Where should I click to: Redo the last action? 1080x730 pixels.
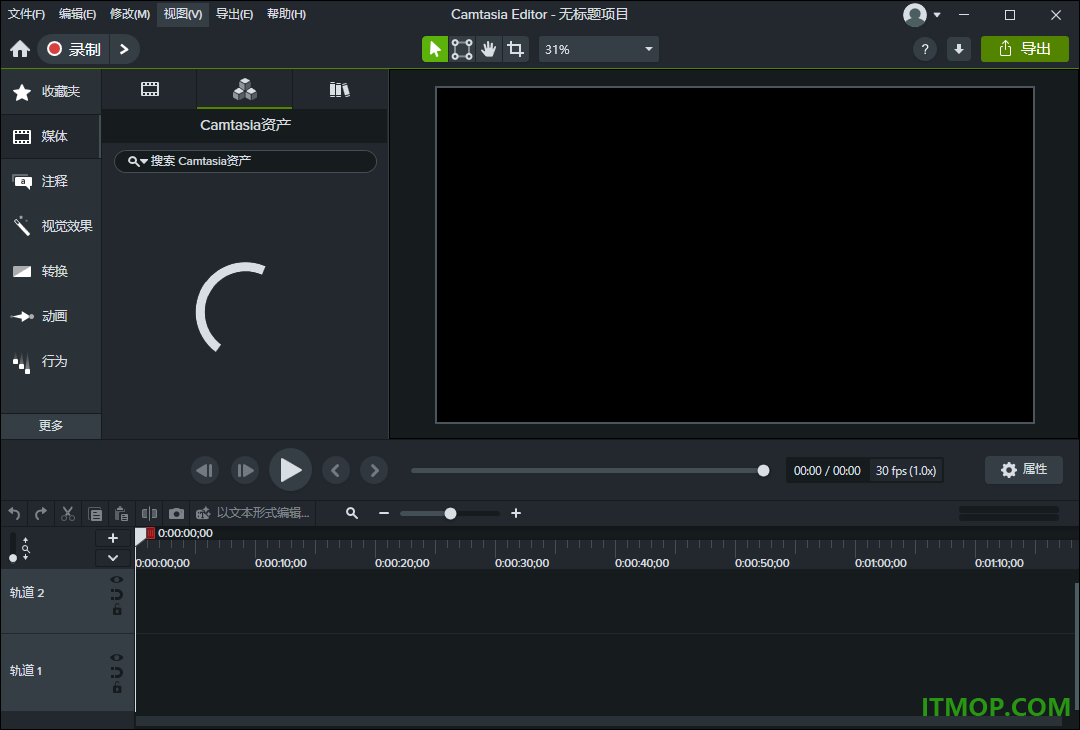[41, 514]
